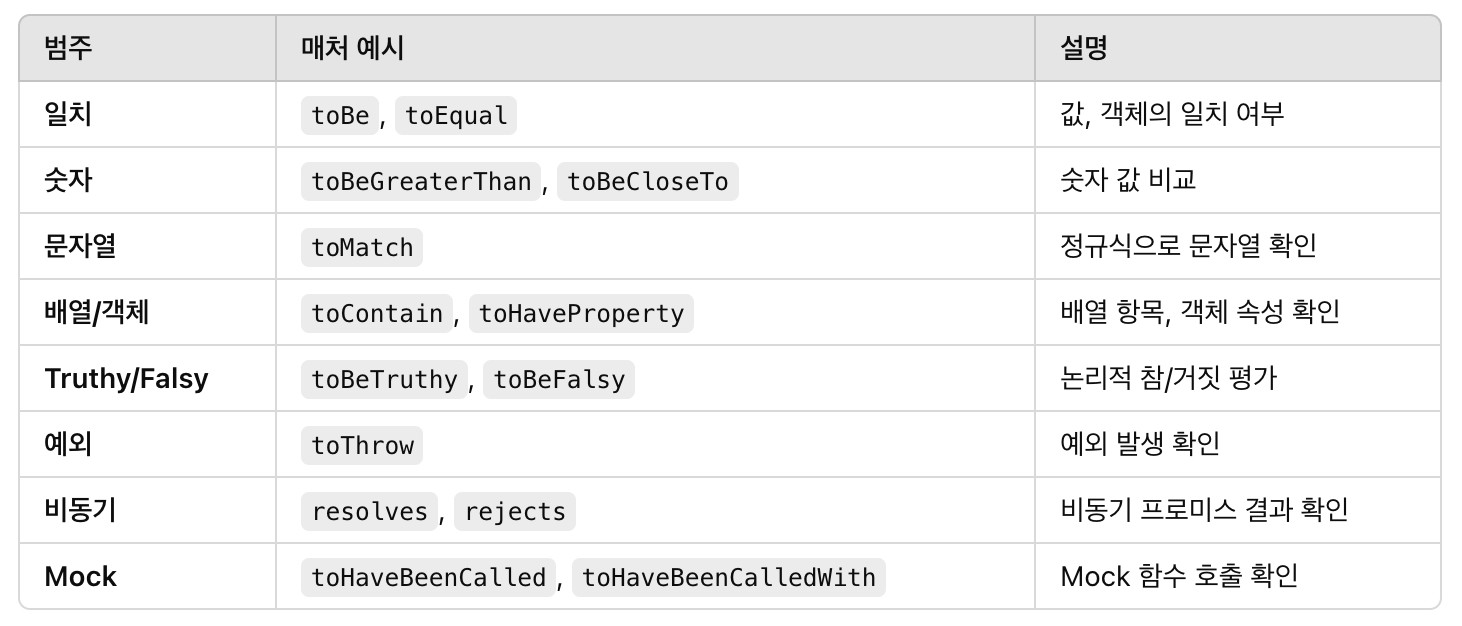Click the resolves code chip
This screenshot has height=626, width=1462.
pyautogui.click(x=369, y=511)
